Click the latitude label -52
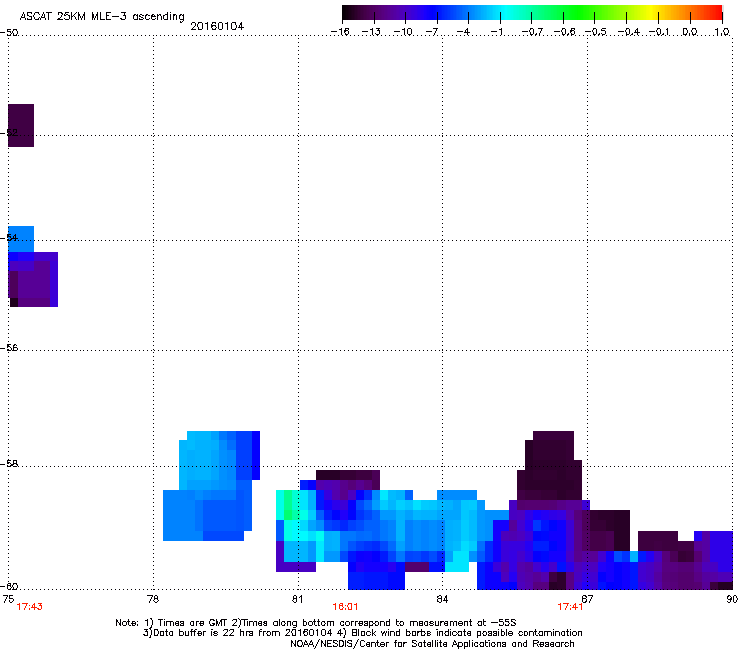Viewport: 740px width, 650px height. click(9, 133)
